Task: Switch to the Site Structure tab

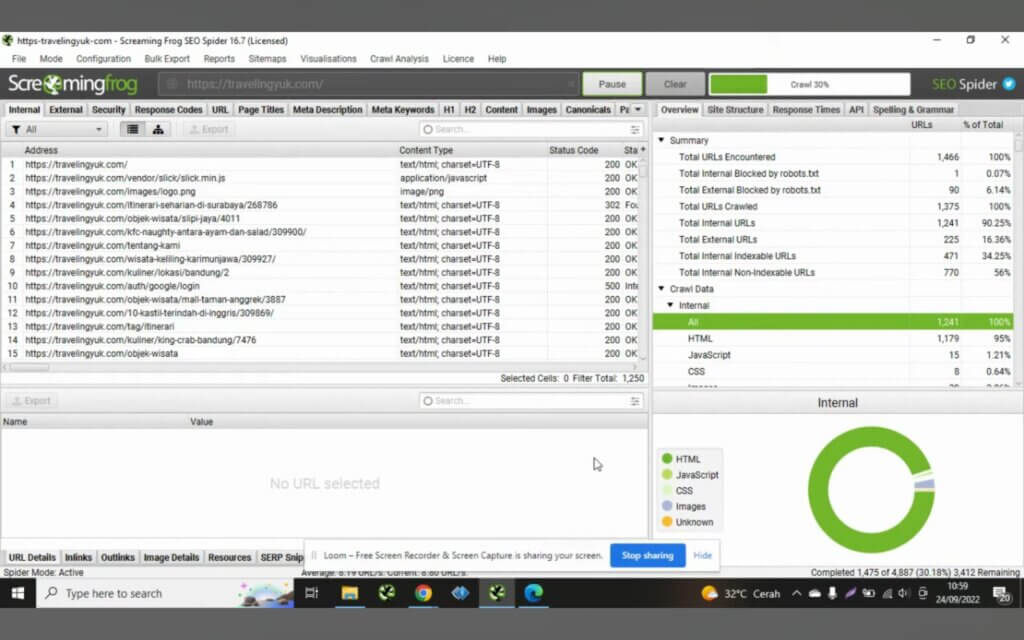Action: tap(735, 110)
